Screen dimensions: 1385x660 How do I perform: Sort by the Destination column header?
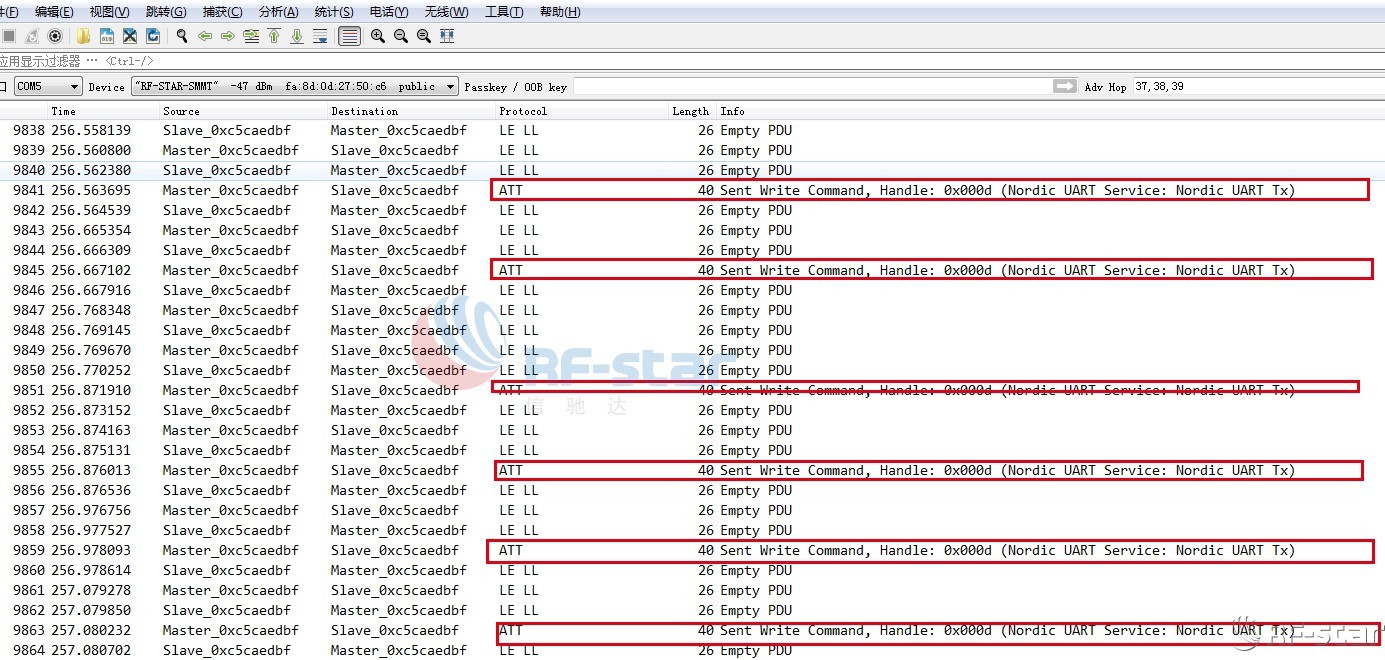(x=412, y=111)
